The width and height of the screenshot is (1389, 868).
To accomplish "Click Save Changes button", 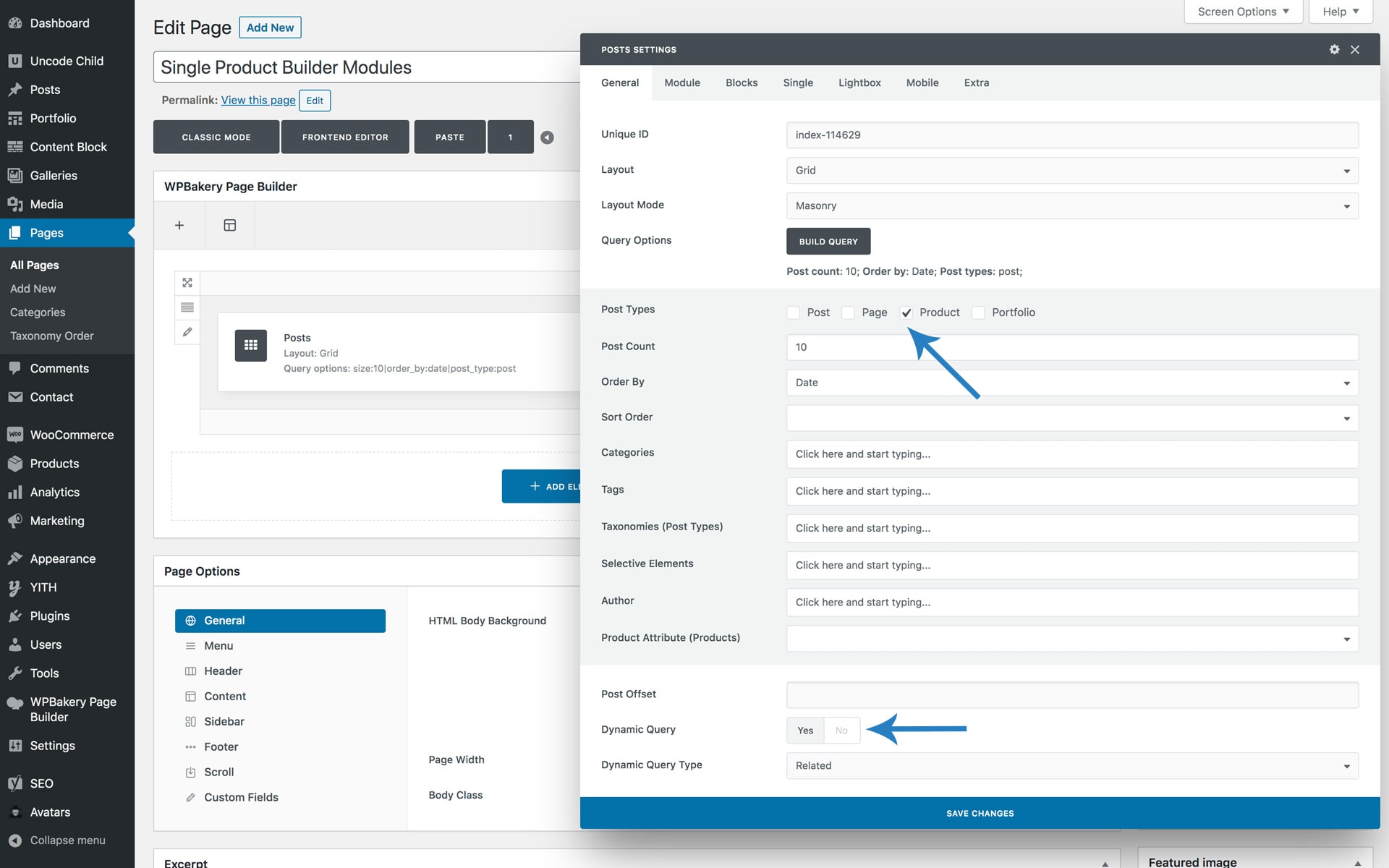I will [980, 813].
